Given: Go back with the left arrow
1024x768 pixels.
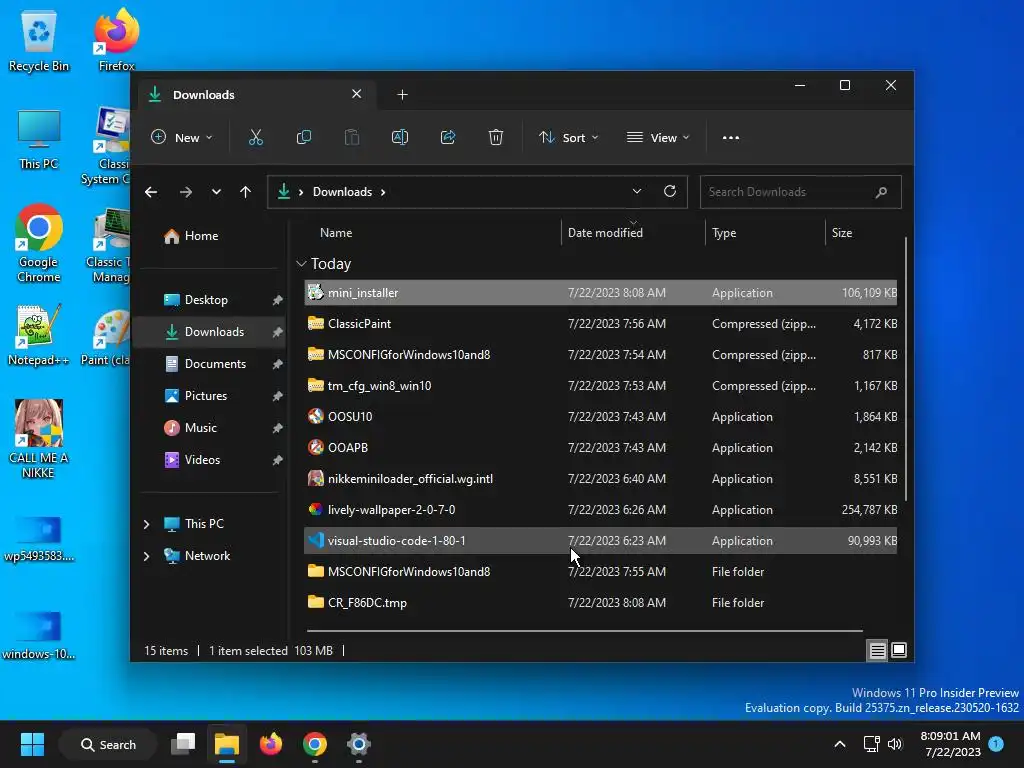Looking at the screenshot, I should (x=151, y=192).
